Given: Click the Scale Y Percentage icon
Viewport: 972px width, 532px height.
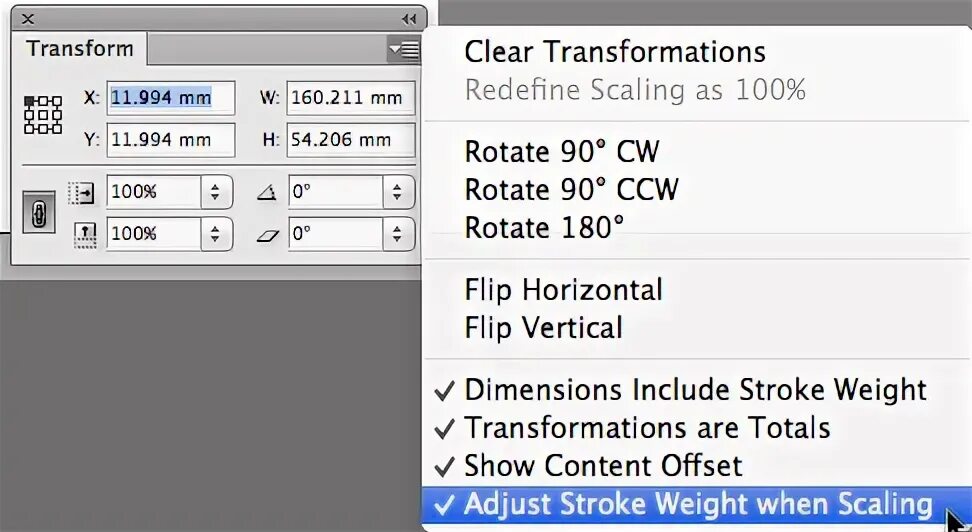Looking at the screenshot, I should click(85, 235).
